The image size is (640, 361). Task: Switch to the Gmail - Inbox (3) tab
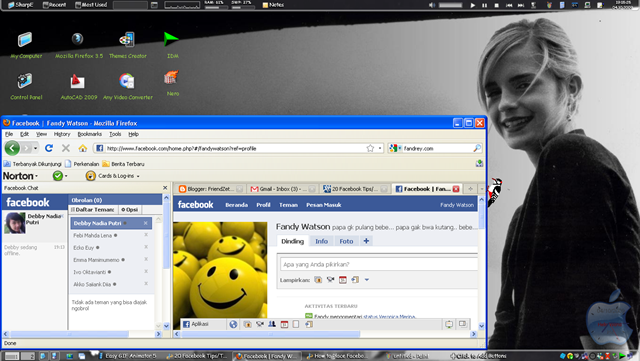[x=283, y=189]
